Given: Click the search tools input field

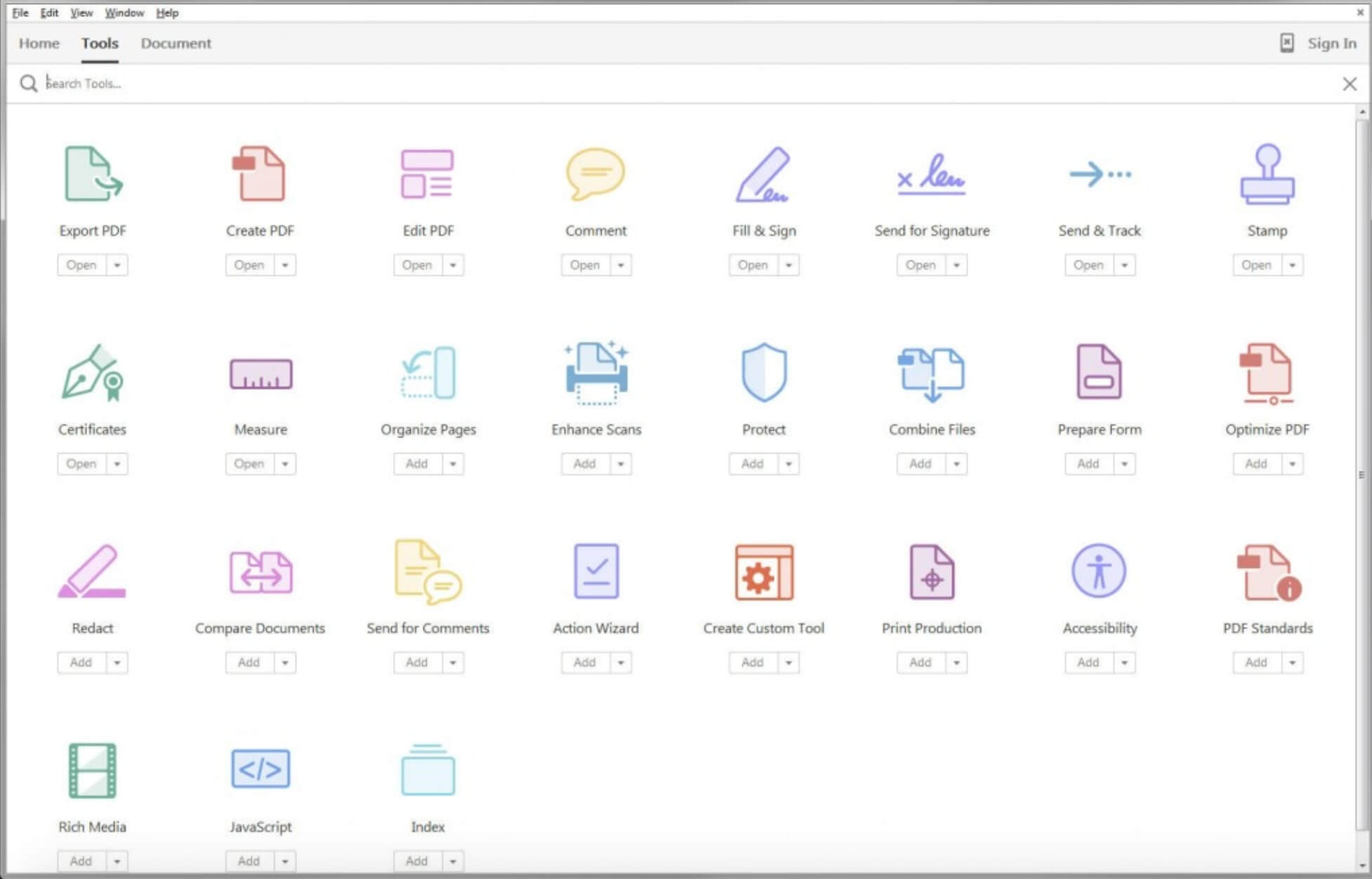Looking at the screenshot, I should tap(211, 83).
